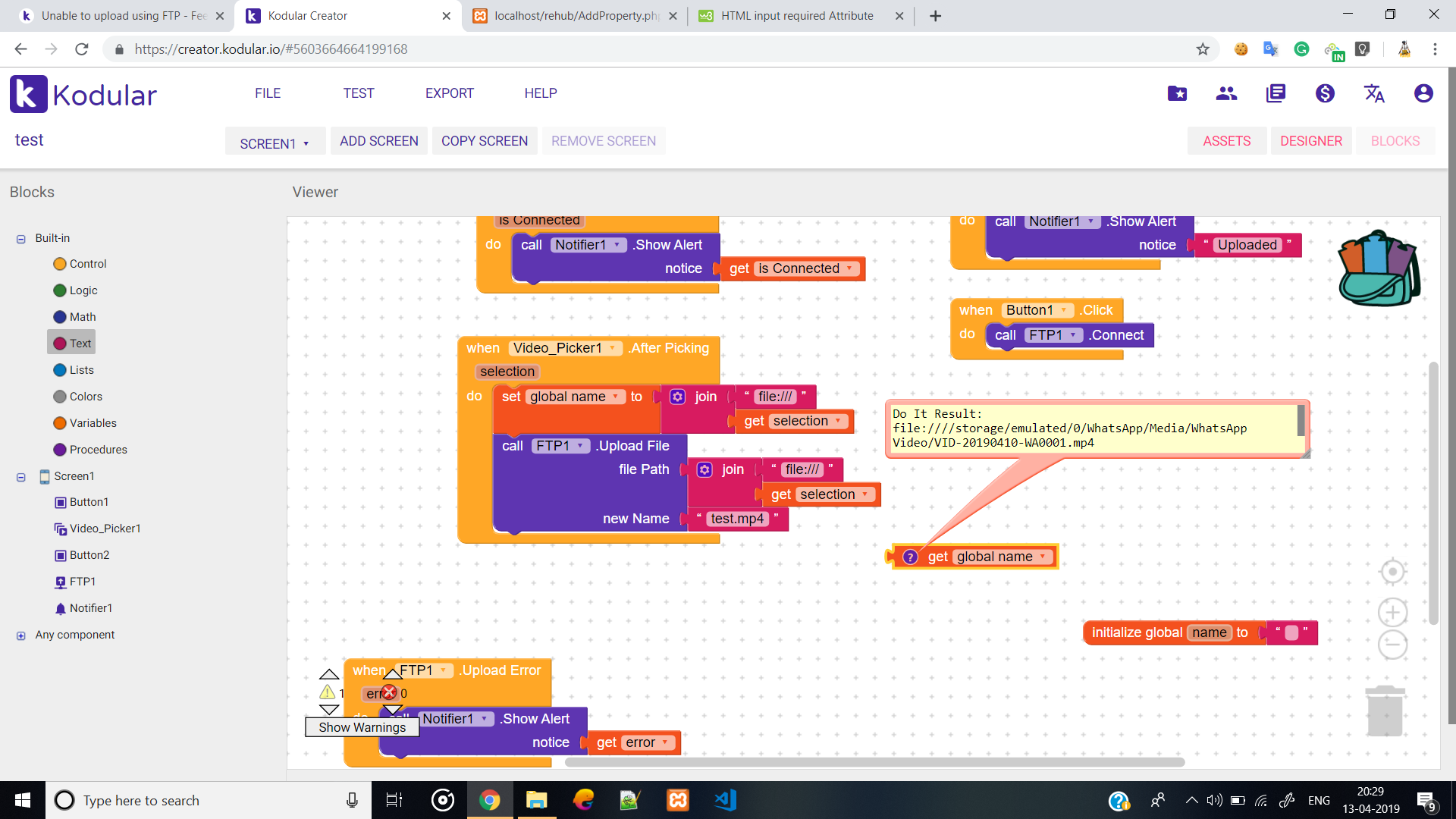Switch to the DESIGNER view

coord(1311,141)
